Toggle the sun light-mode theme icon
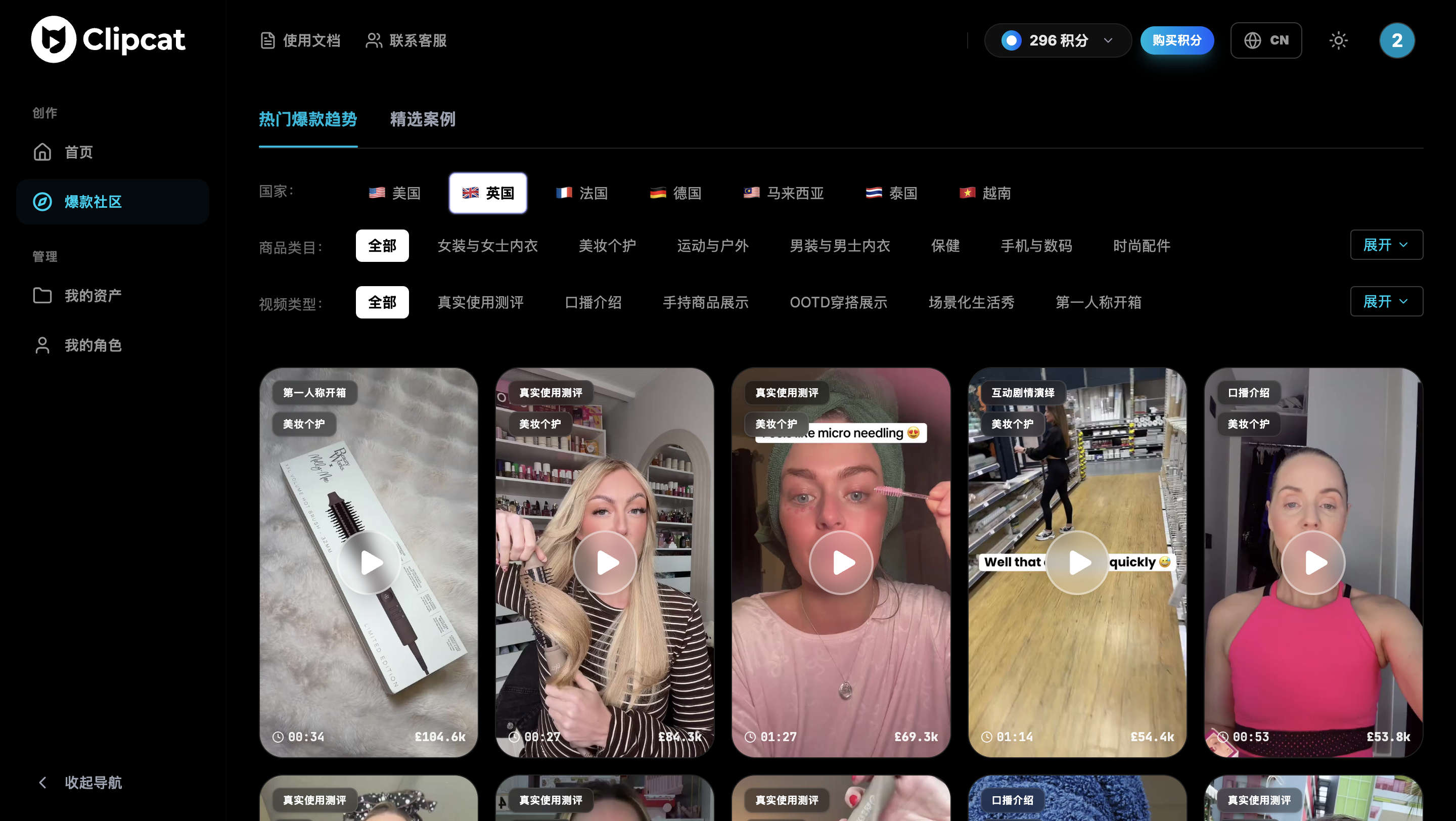 click(x=1338, y=40)
